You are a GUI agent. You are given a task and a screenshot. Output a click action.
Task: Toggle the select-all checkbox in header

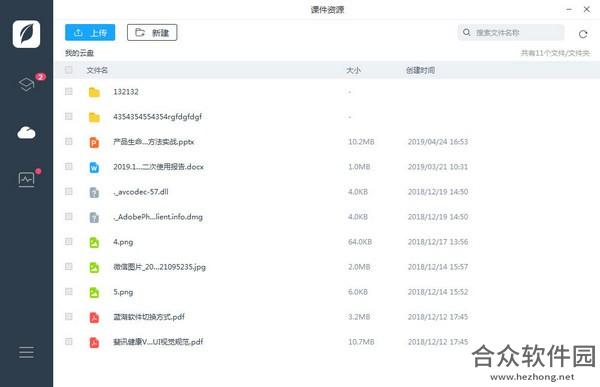[x=68, y=70]
